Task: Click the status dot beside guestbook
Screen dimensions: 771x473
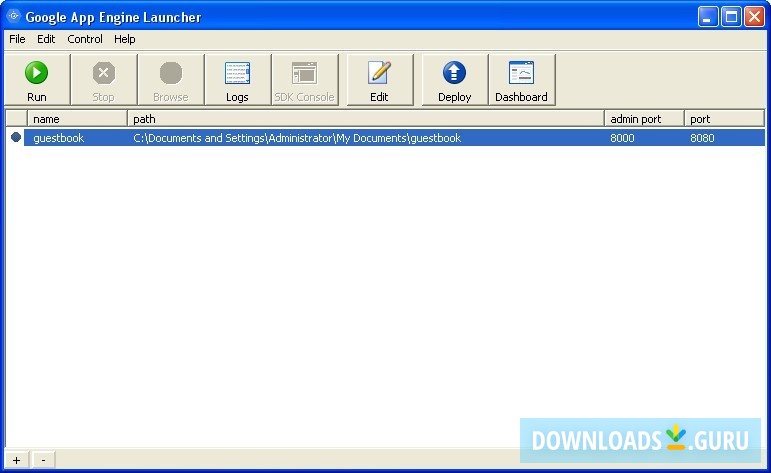Action: pyautogui.click(x=16, y=137)
